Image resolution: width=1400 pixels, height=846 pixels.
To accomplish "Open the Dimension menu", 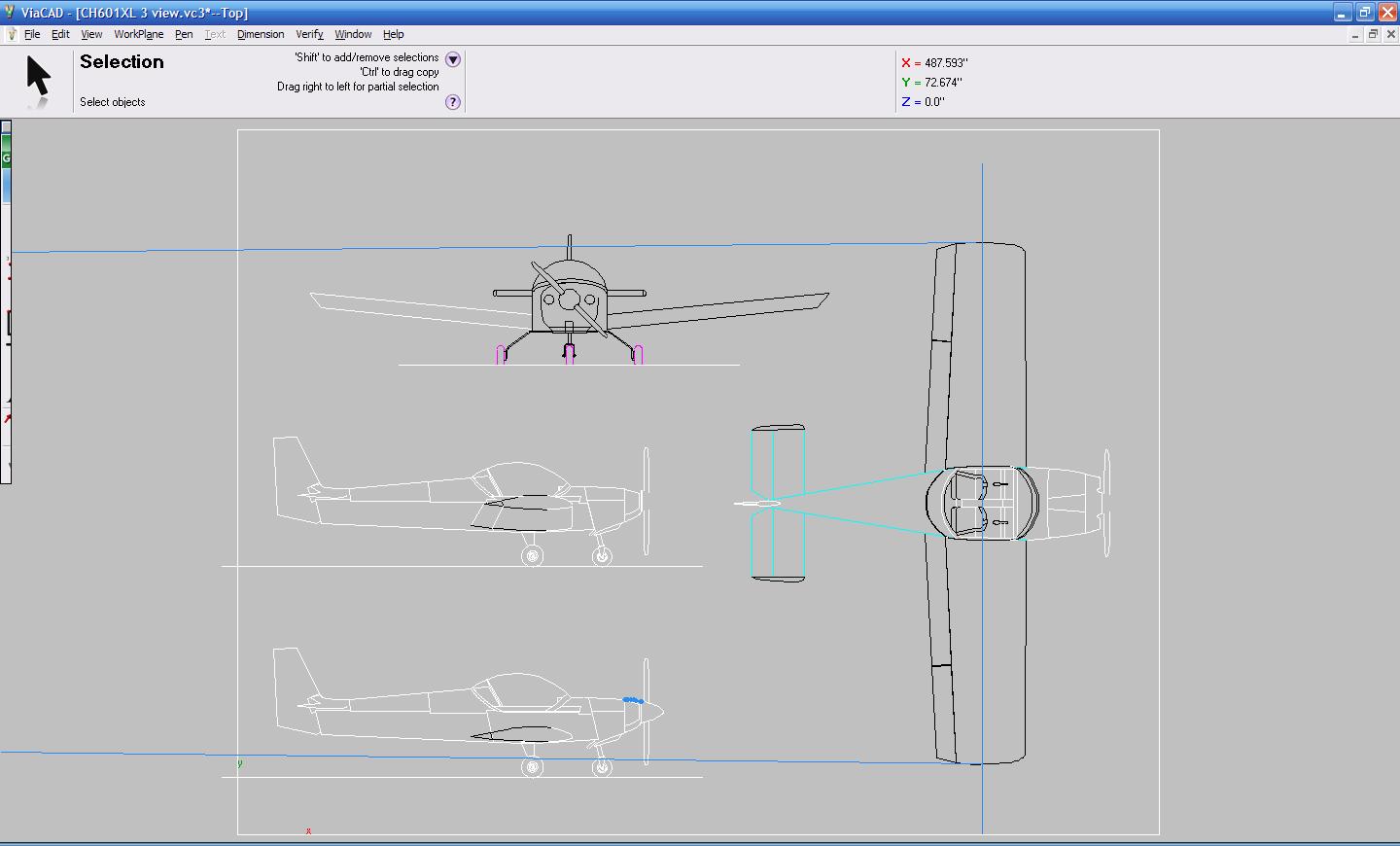I will click(x=261, y=34).
